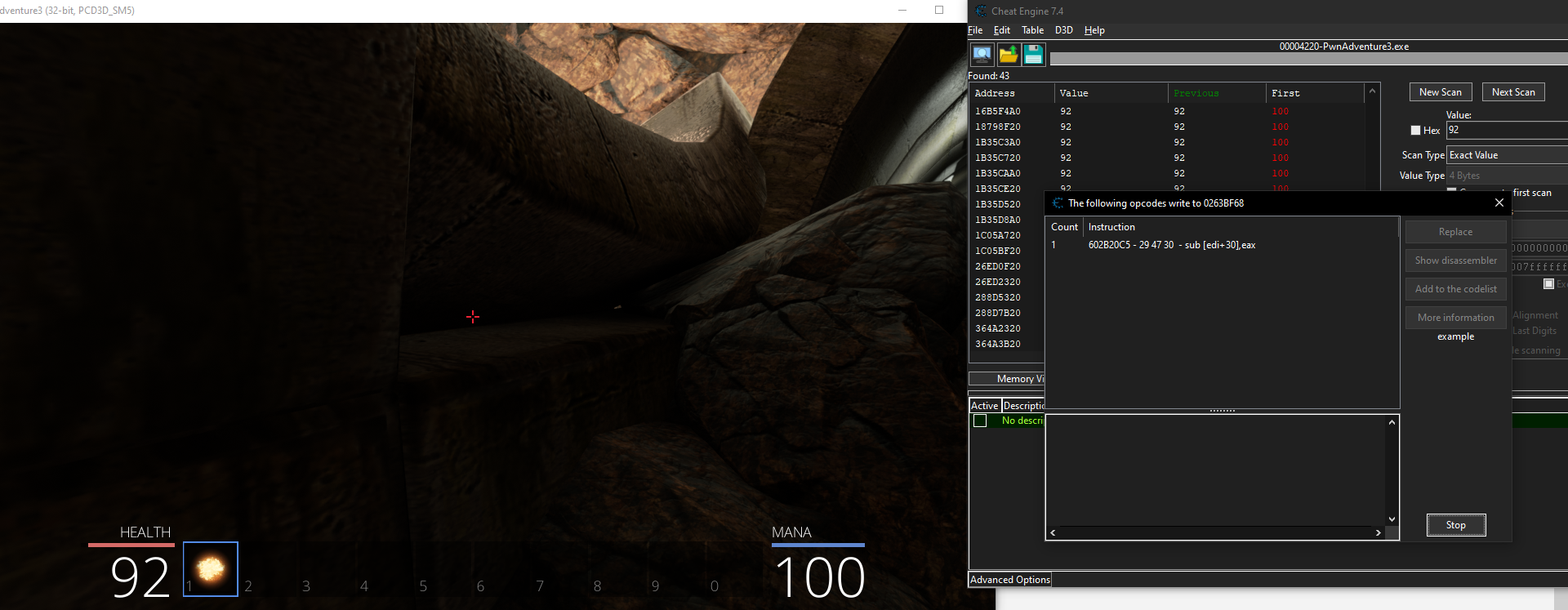This screenshot has height=610, width=1568.
Task: Click the Count column header in opcodes dialog
Action: 1064,227
